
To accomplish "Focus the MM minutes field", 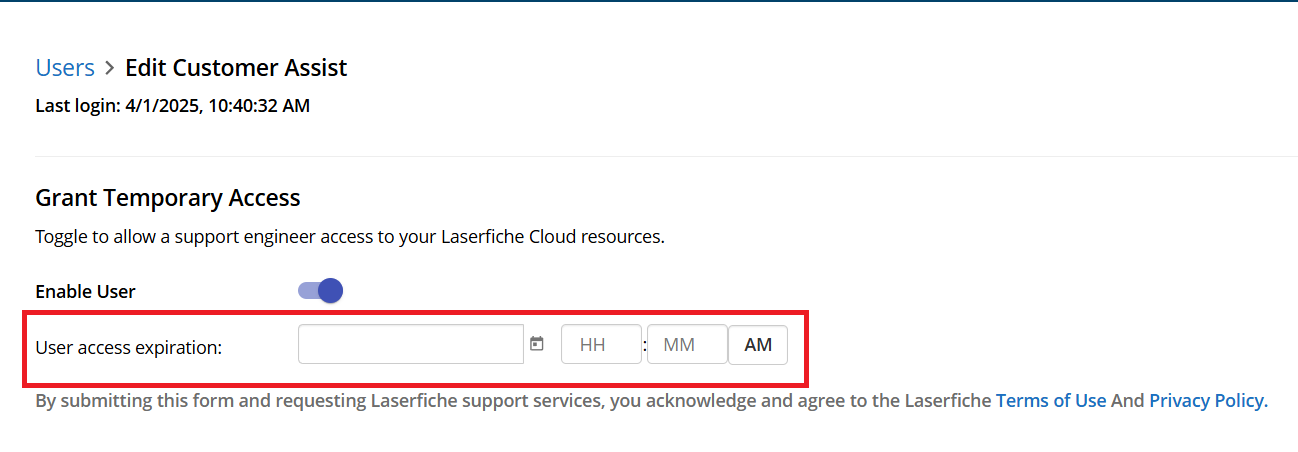I will [x=687, y=345].
